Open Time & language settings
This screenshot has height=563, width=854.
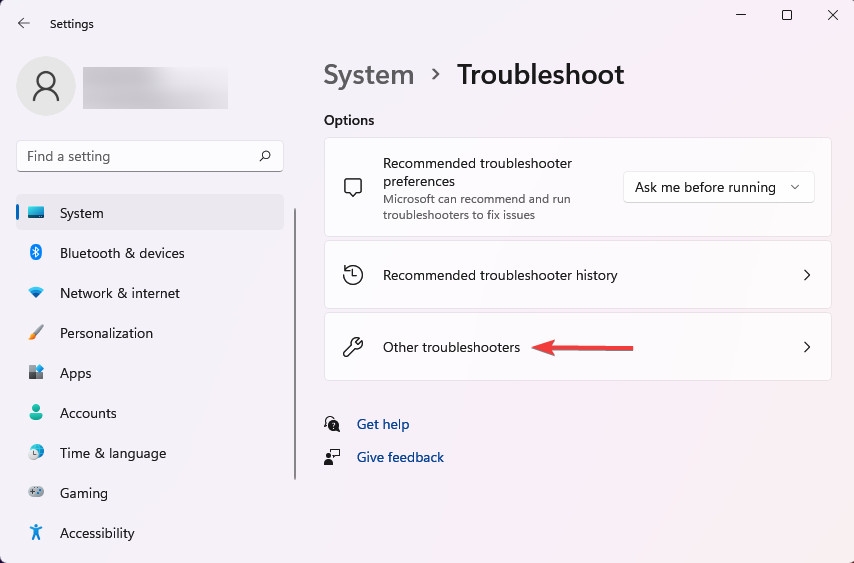click(x=150, y=453)
